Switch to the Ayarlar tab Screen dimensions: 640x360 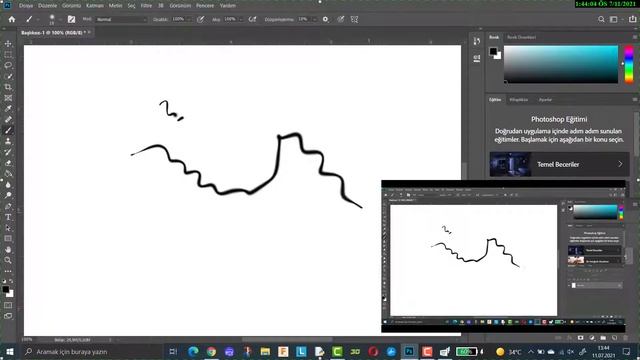pos(545,100)
